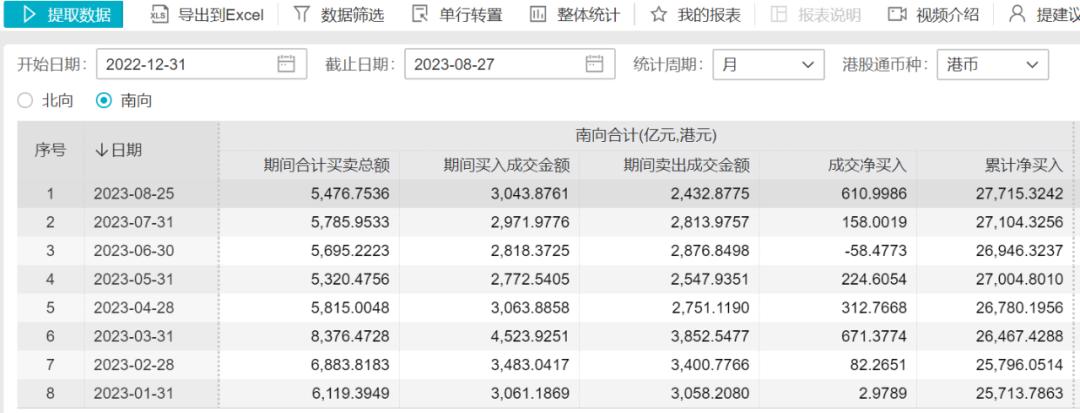Expand the 港股通币种 dropdown
The image size is (1080, 413).
pos(993,65)
